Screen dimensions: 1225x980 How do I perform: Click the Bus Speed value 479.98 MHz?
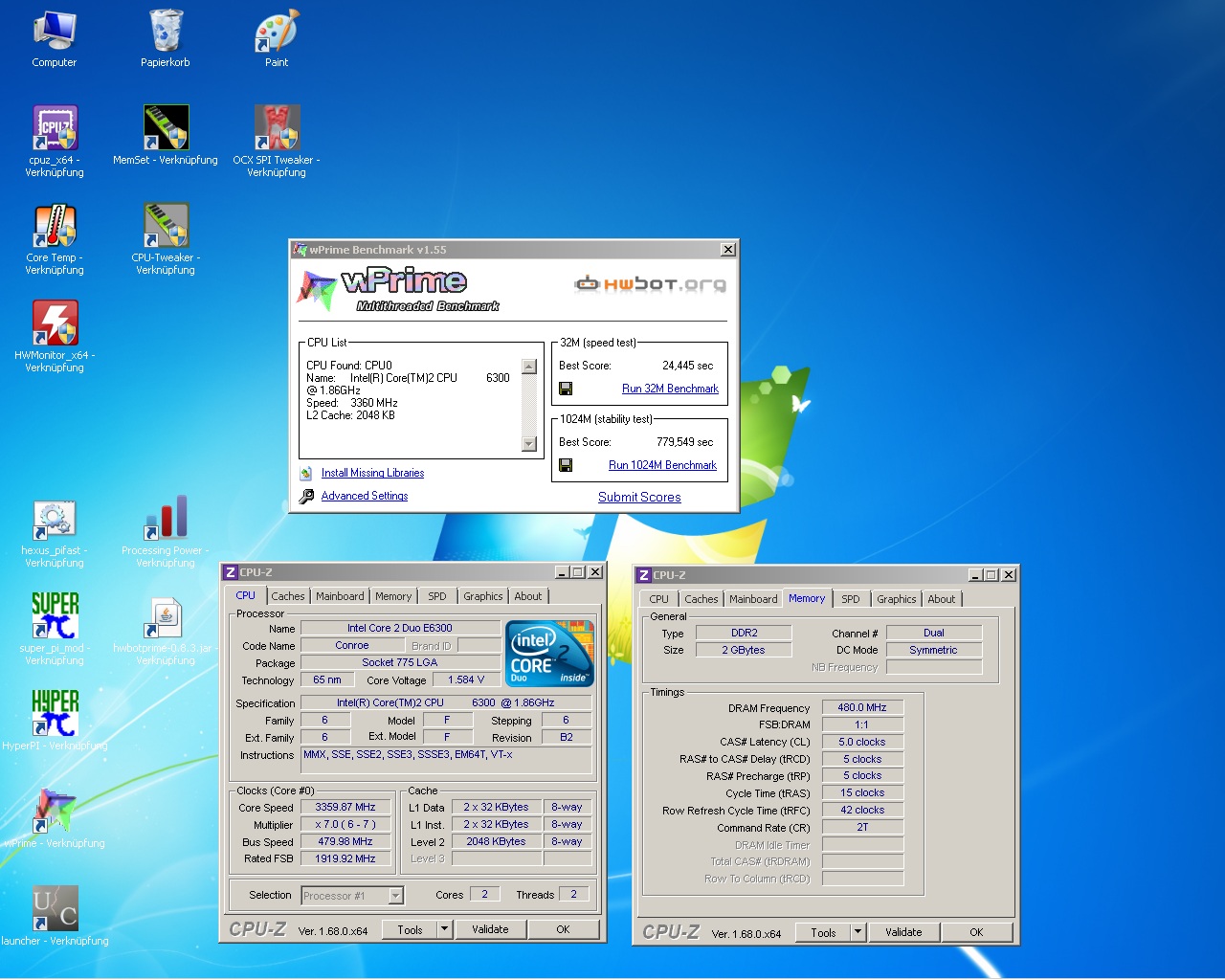point(345,841)
